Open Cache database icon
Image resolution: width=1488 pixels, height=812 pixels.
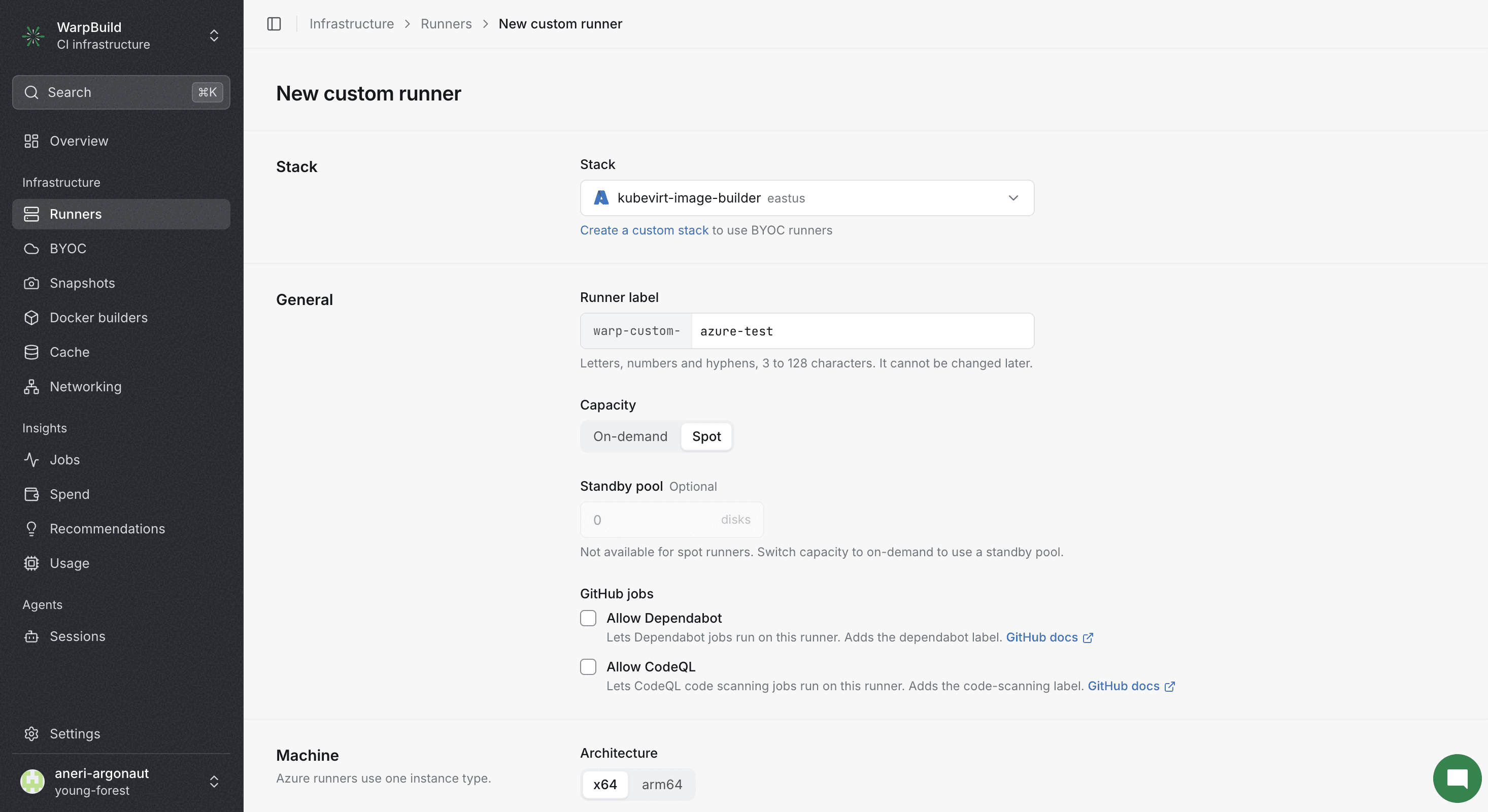click(x=31, y=352)
